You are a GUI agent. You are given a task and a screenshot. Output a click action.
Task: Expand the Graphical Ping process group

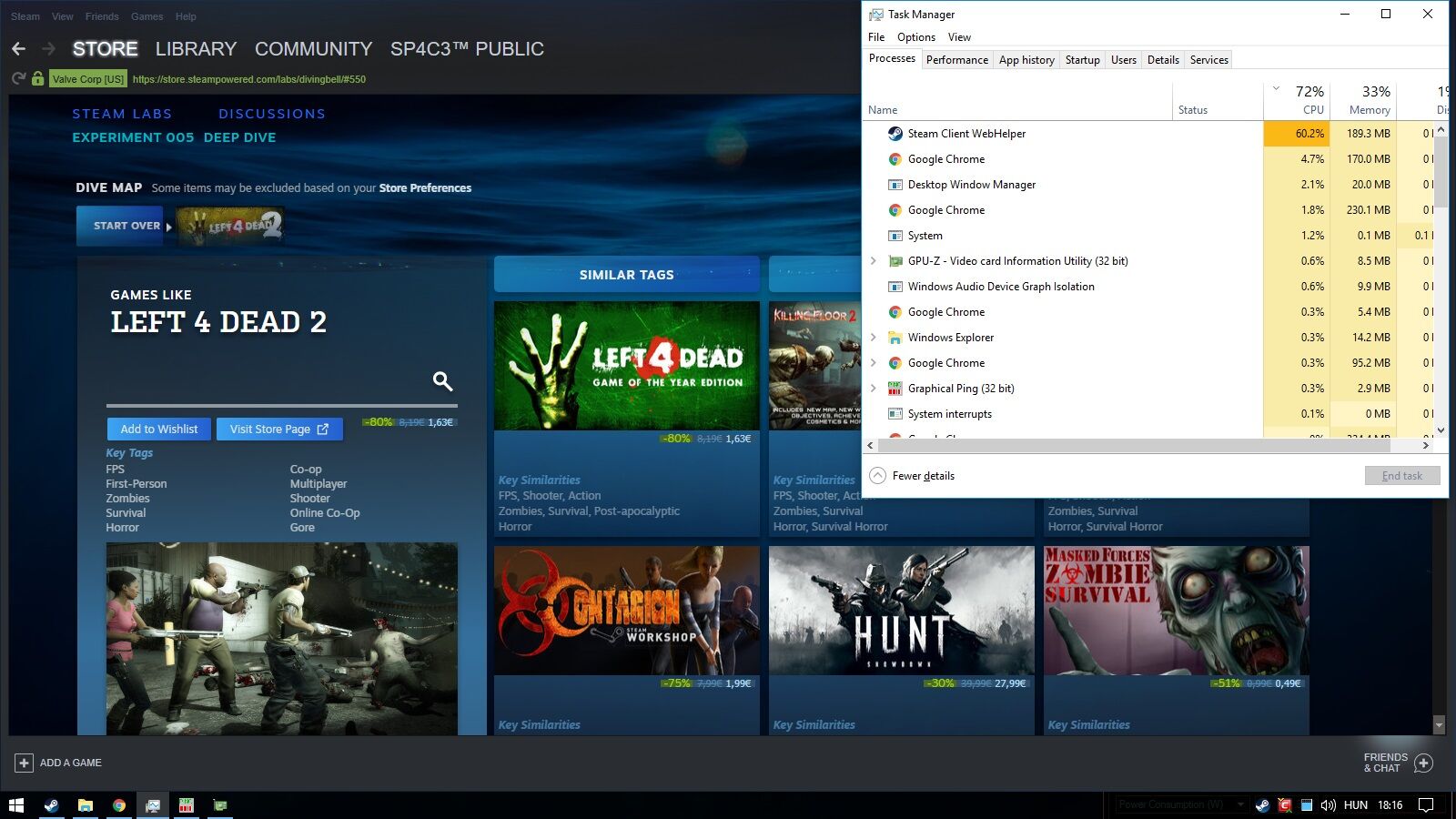point(874,389)
